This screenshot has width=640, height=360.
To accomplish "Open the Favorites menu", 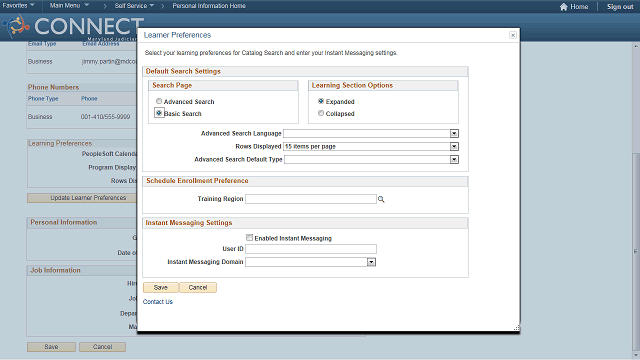I will click(x=18, y=6).
